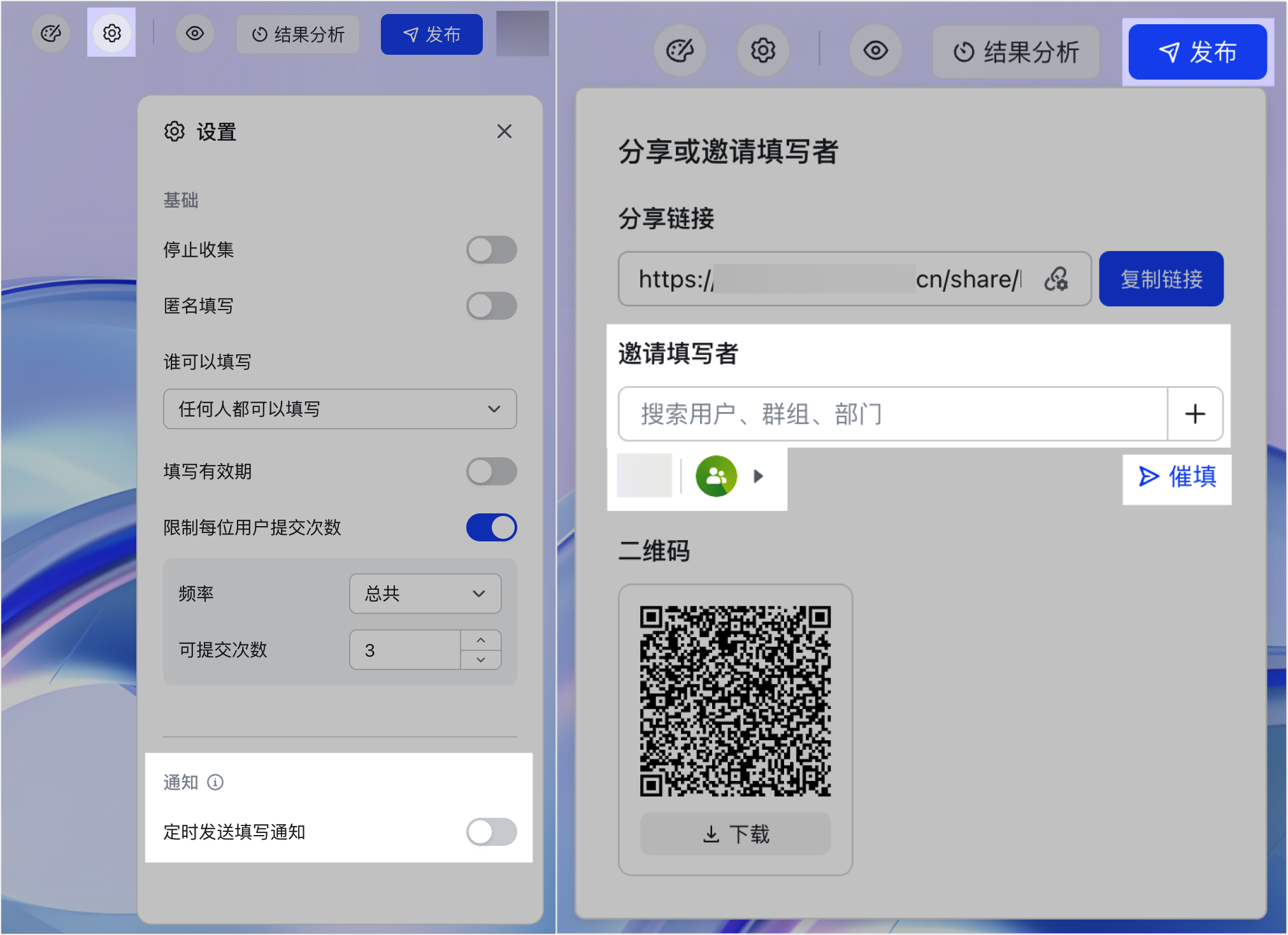Close the 设置 panel
Screen dimensions: 1288x935
tap(504, 131)
